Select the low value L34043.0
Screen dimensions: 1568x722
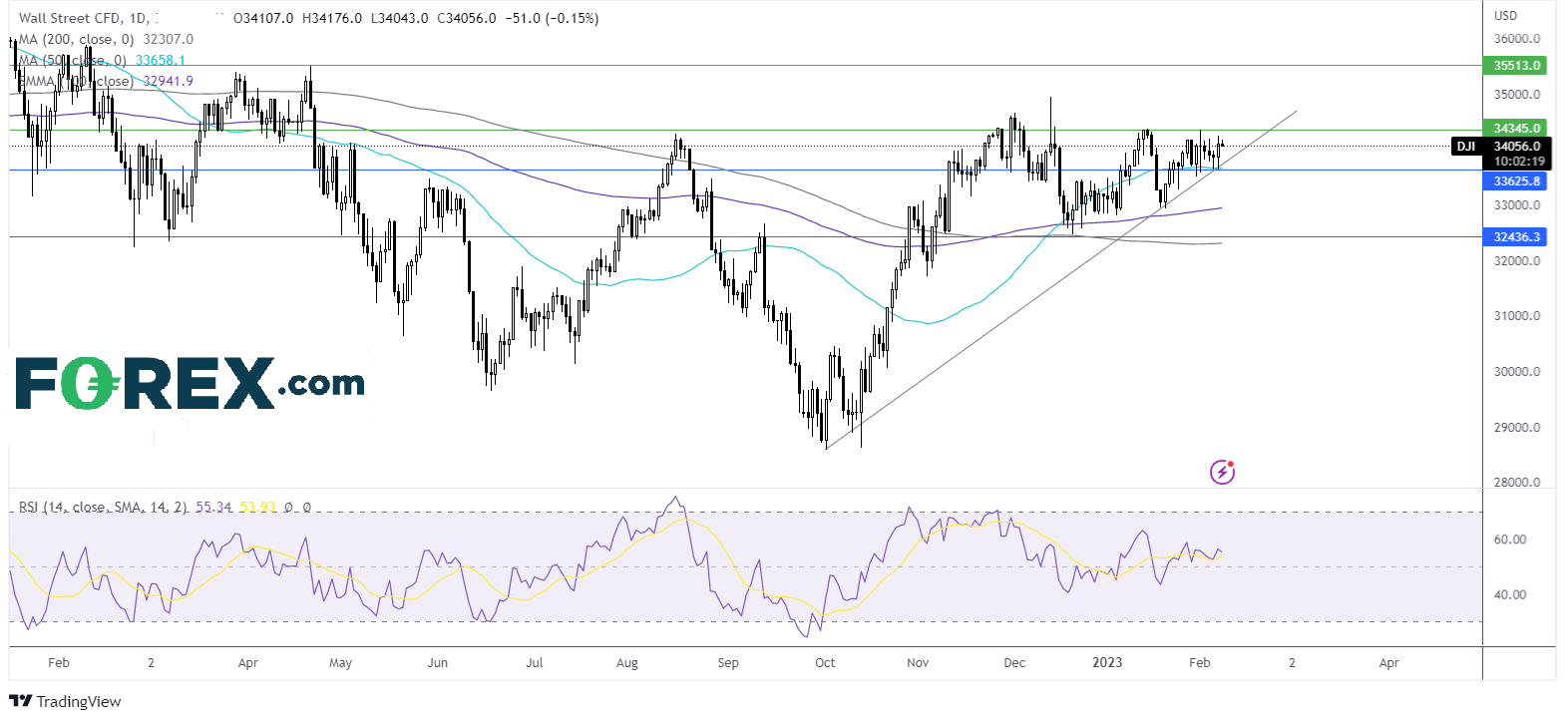(x=399, y=18)
